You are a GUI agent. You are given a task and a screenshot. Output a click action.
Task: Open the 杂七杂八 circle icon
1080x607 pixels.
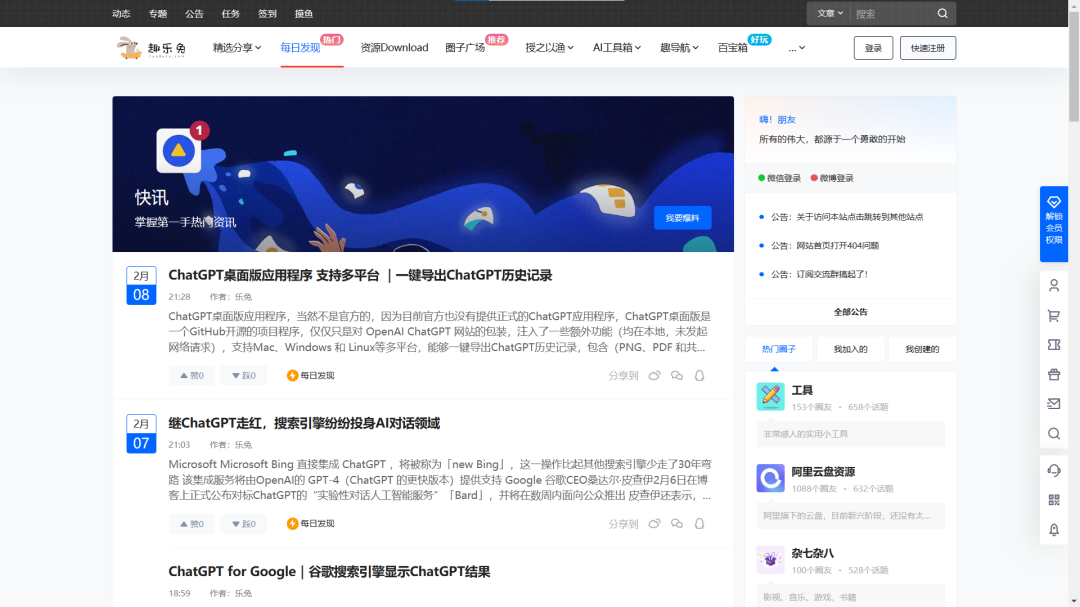(770, 559)
